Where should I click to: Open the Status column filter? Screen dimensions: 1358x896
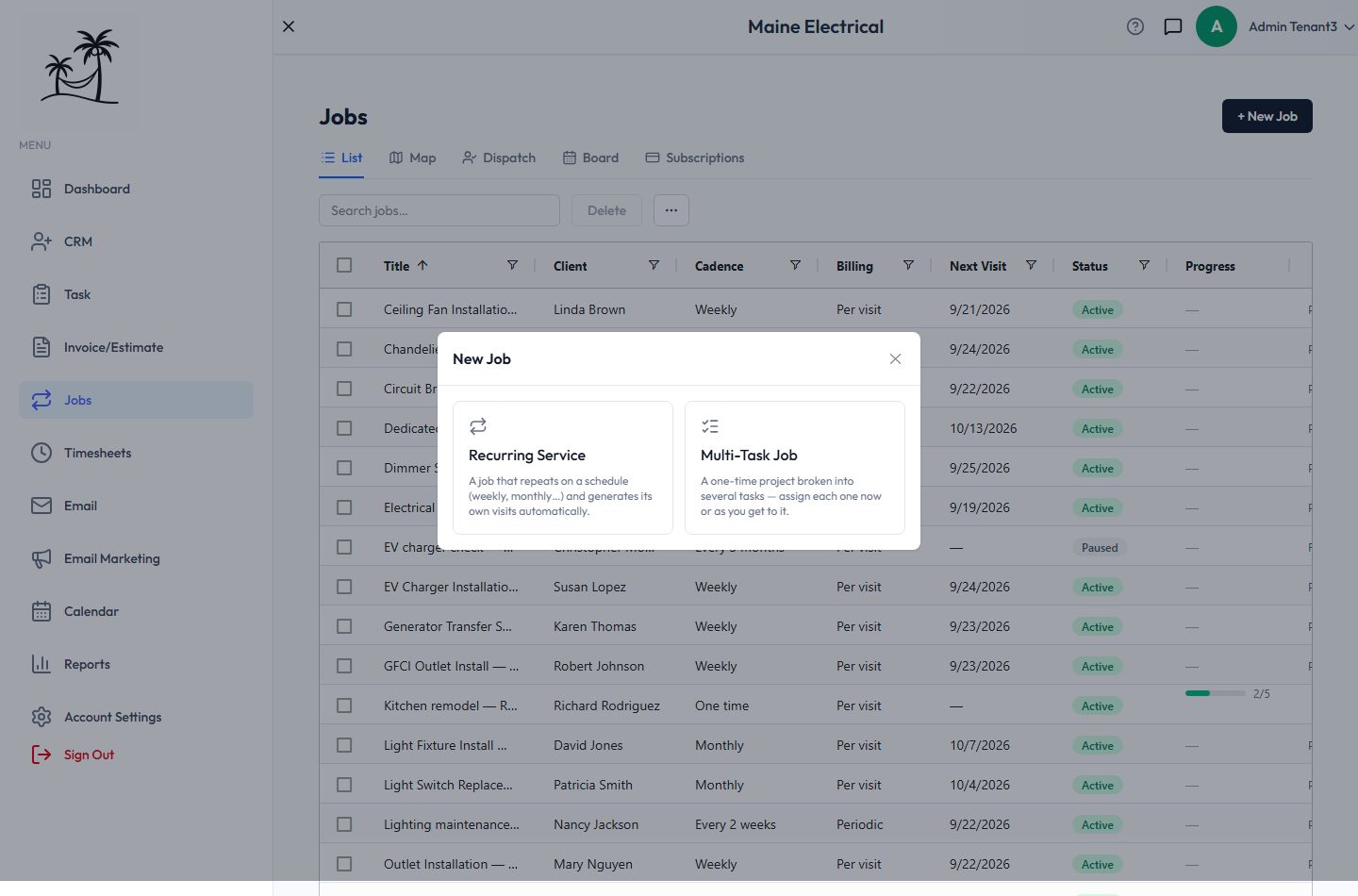1144,265
